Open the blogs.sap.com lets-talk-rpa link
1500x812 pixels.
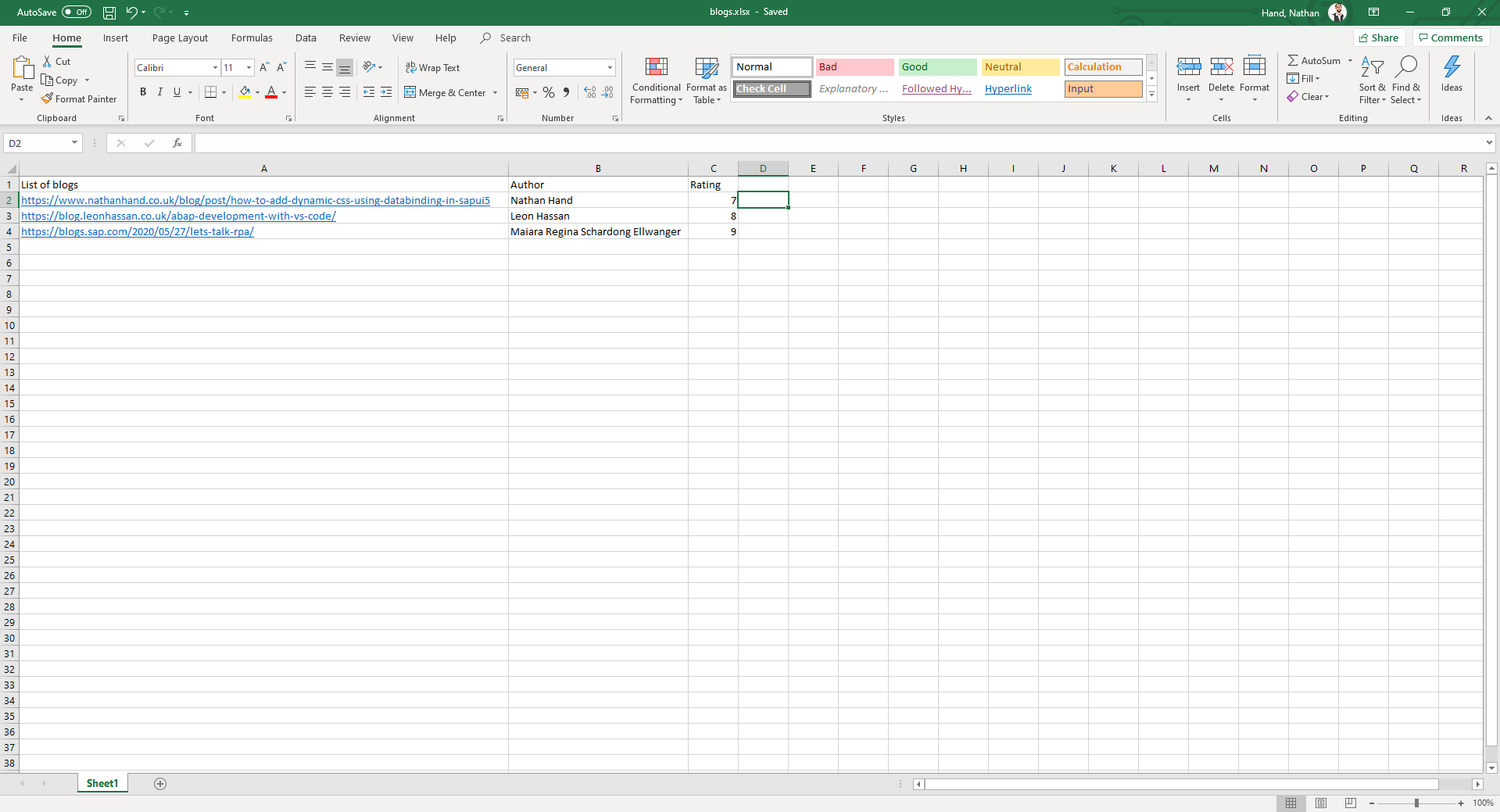pos(138,231)
